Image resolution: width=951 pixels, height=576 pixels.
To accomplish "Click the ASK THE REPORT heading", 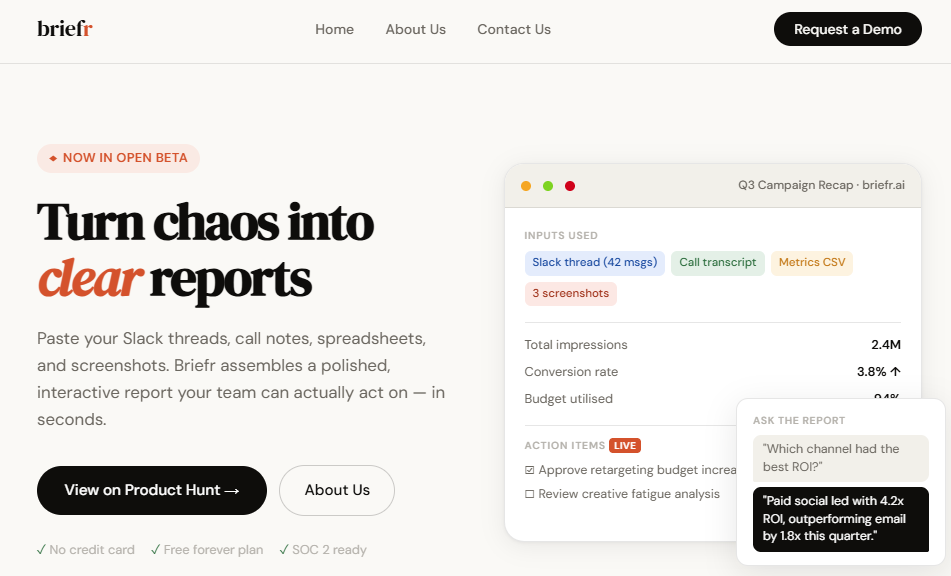I will pos(799,421).
